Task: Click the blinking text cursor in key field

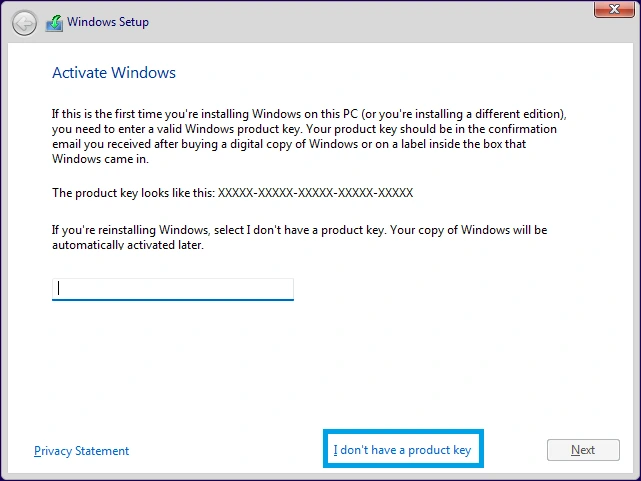Action: coord(59,289)
